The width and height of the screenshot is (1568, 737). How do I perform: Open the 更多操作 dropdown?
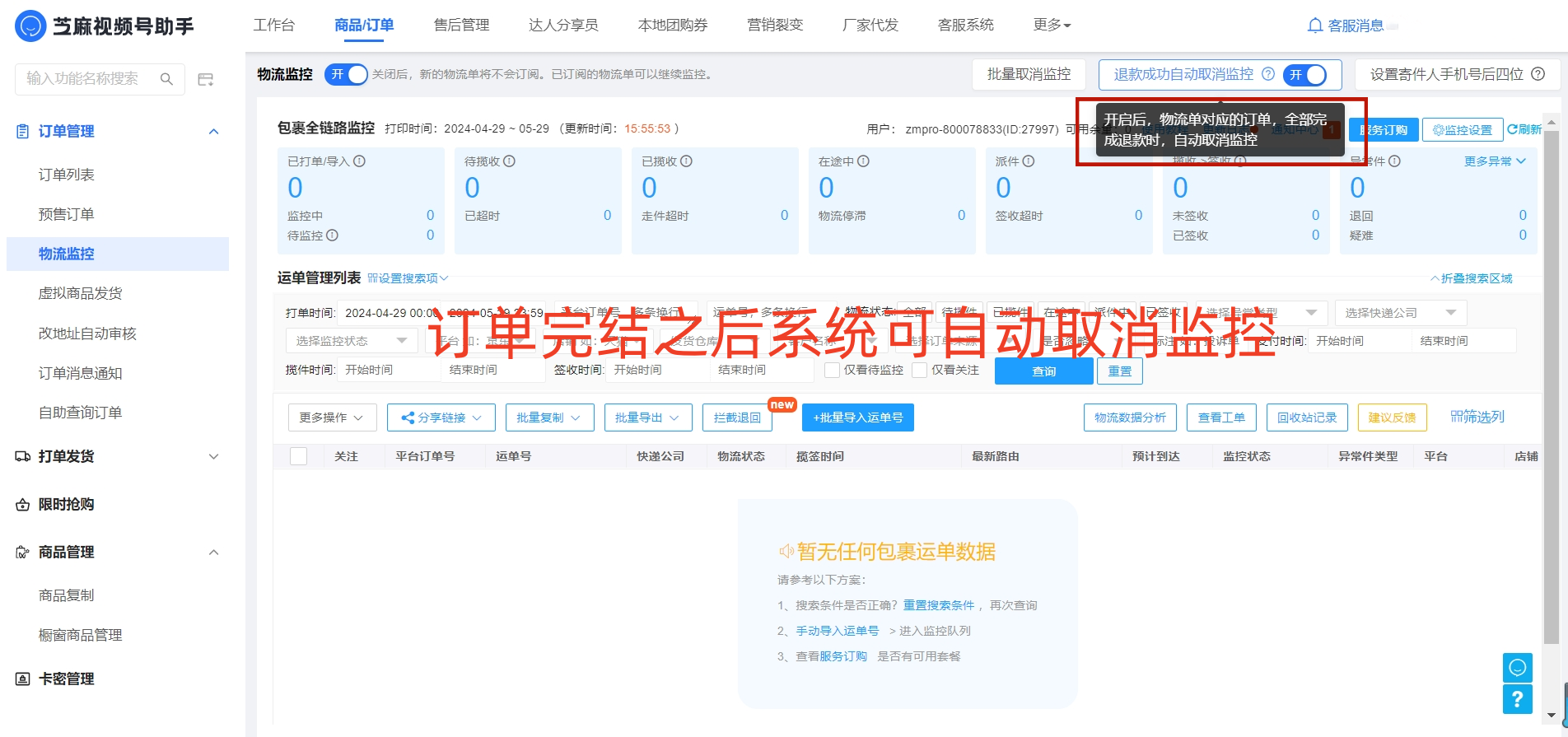[332, 417]
